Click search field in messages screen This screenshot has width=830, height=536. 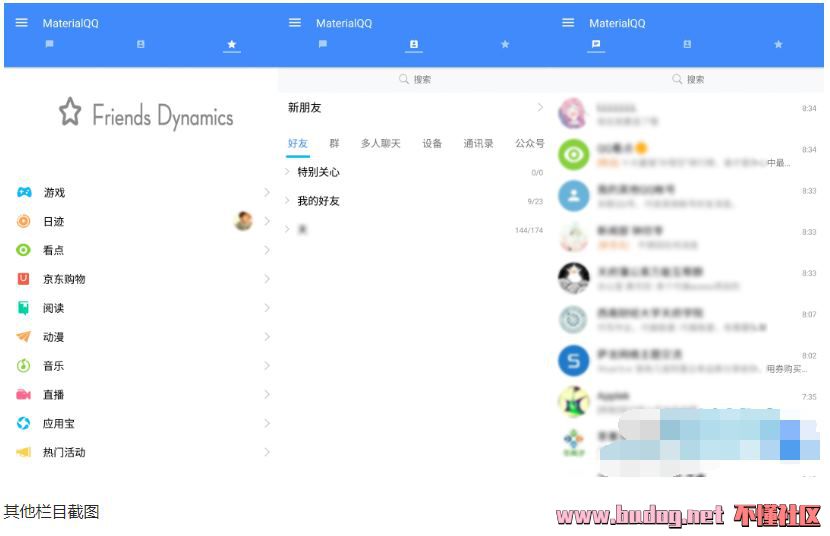click(x=688, y=79)
